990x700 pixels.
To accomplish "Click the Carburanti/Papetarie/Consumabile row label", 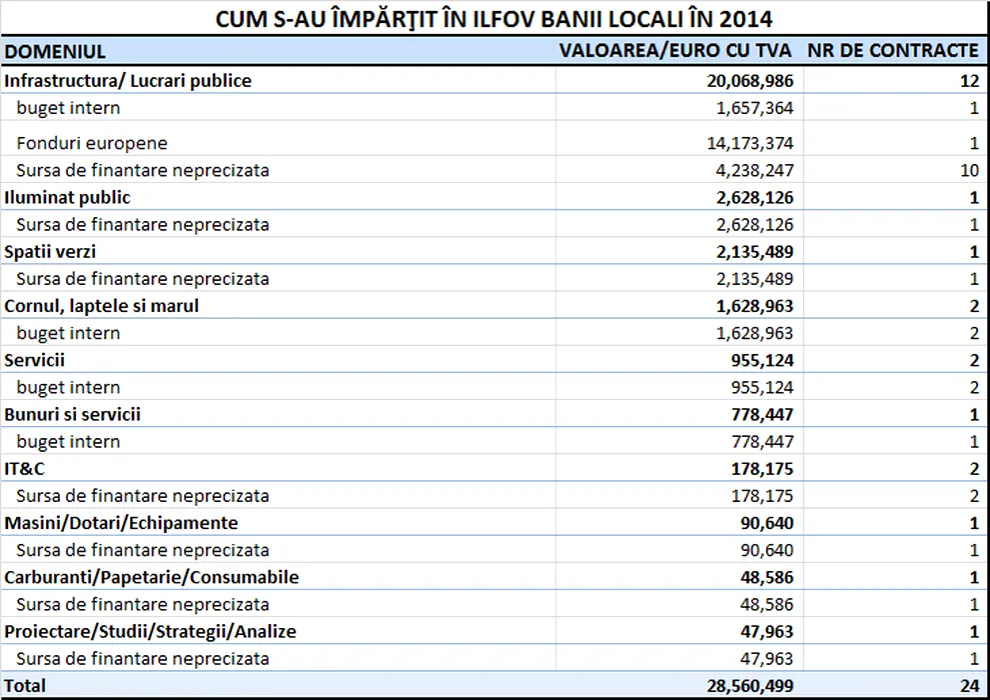I will 152,577.
